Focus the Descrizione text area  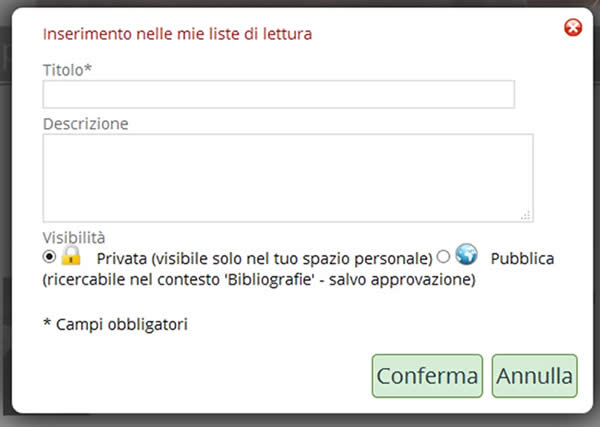tap(287, 178)
